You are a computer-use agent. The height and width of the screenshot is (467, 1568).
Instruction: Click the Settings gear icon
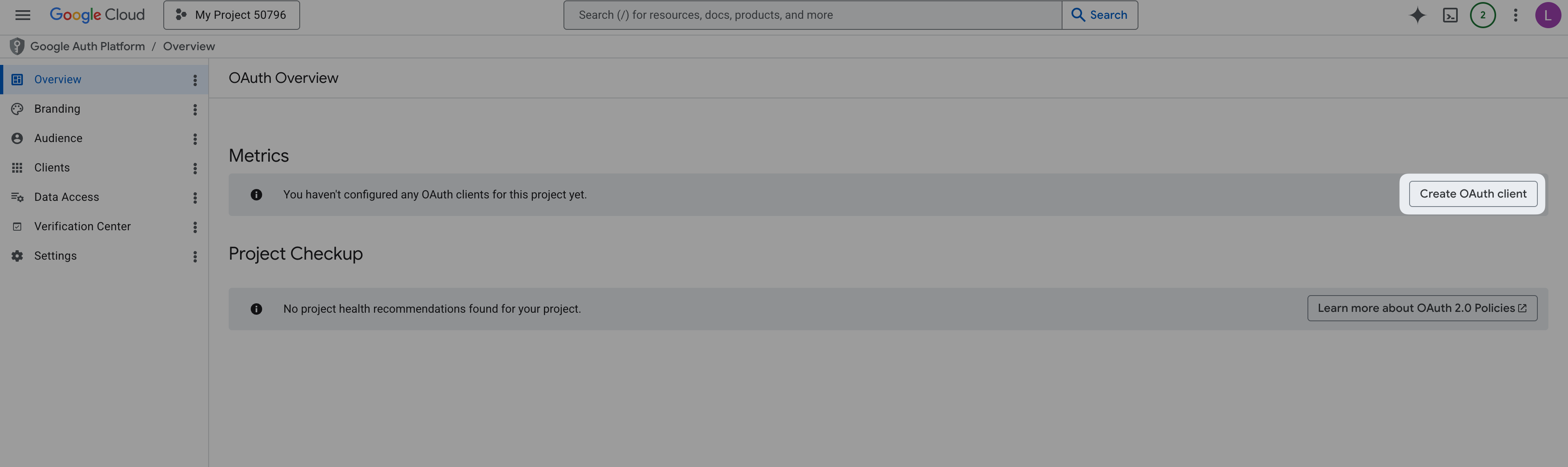pyautogui.click(x=16, y=255)
